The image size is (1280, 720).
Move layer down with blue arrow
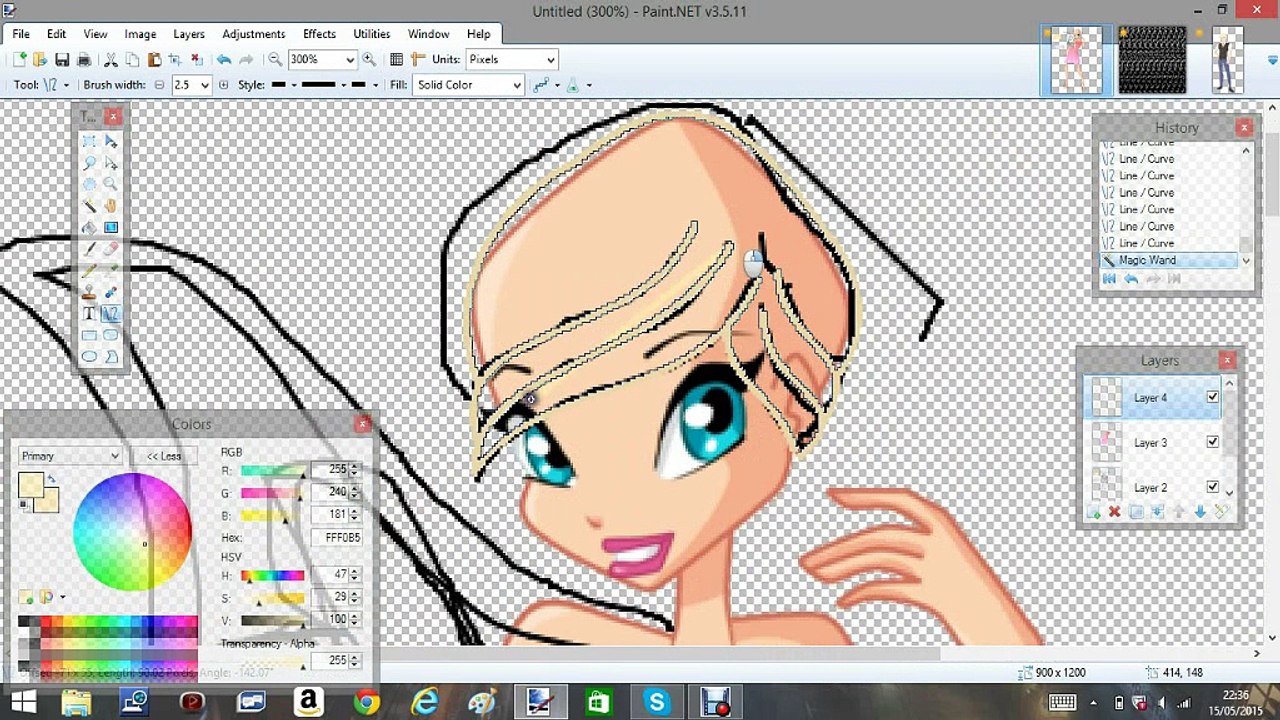(1200, 512)
